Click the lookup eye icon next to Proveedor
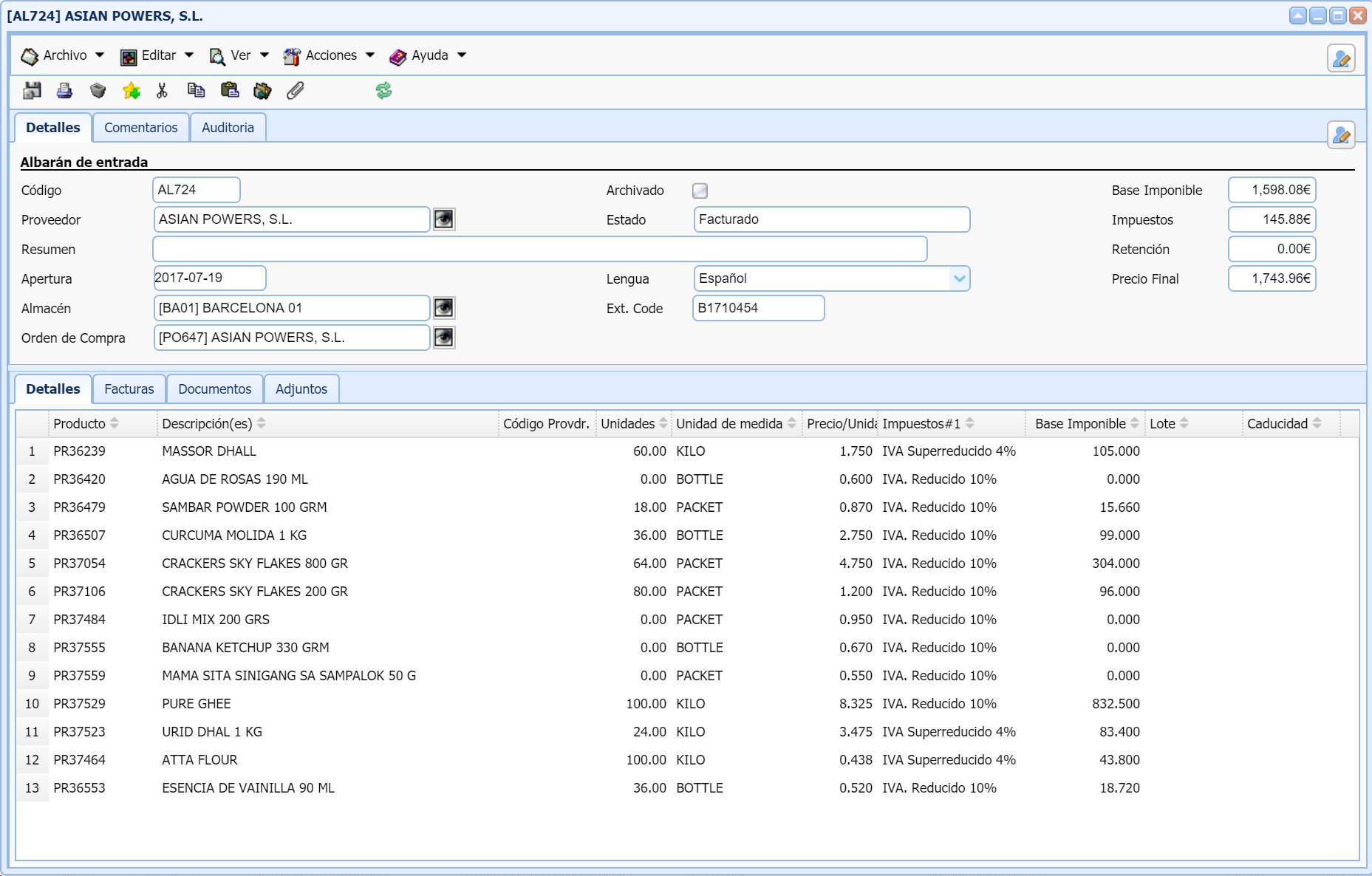1372x876 pixels. (x=444, y=219)
